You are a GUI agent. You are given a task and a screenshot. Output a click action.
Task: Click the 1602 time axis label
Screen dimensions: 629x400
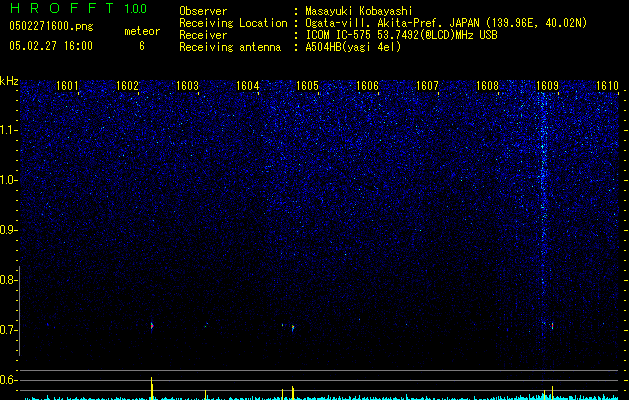click(x=127, y=86)
